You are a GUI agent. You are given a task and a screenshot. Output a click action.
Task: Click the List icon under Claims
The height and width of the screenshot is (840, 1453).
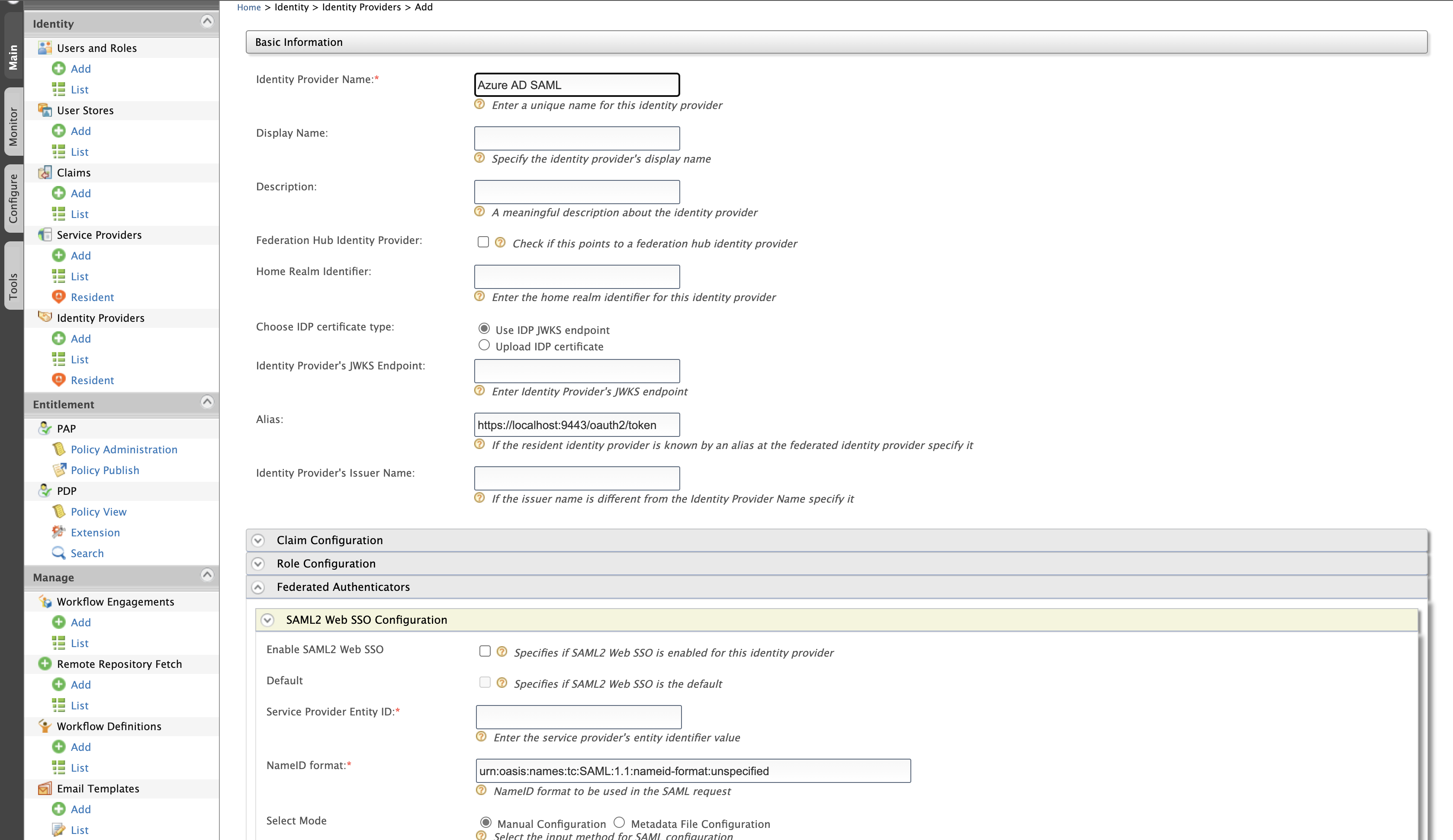pos(59,214)
